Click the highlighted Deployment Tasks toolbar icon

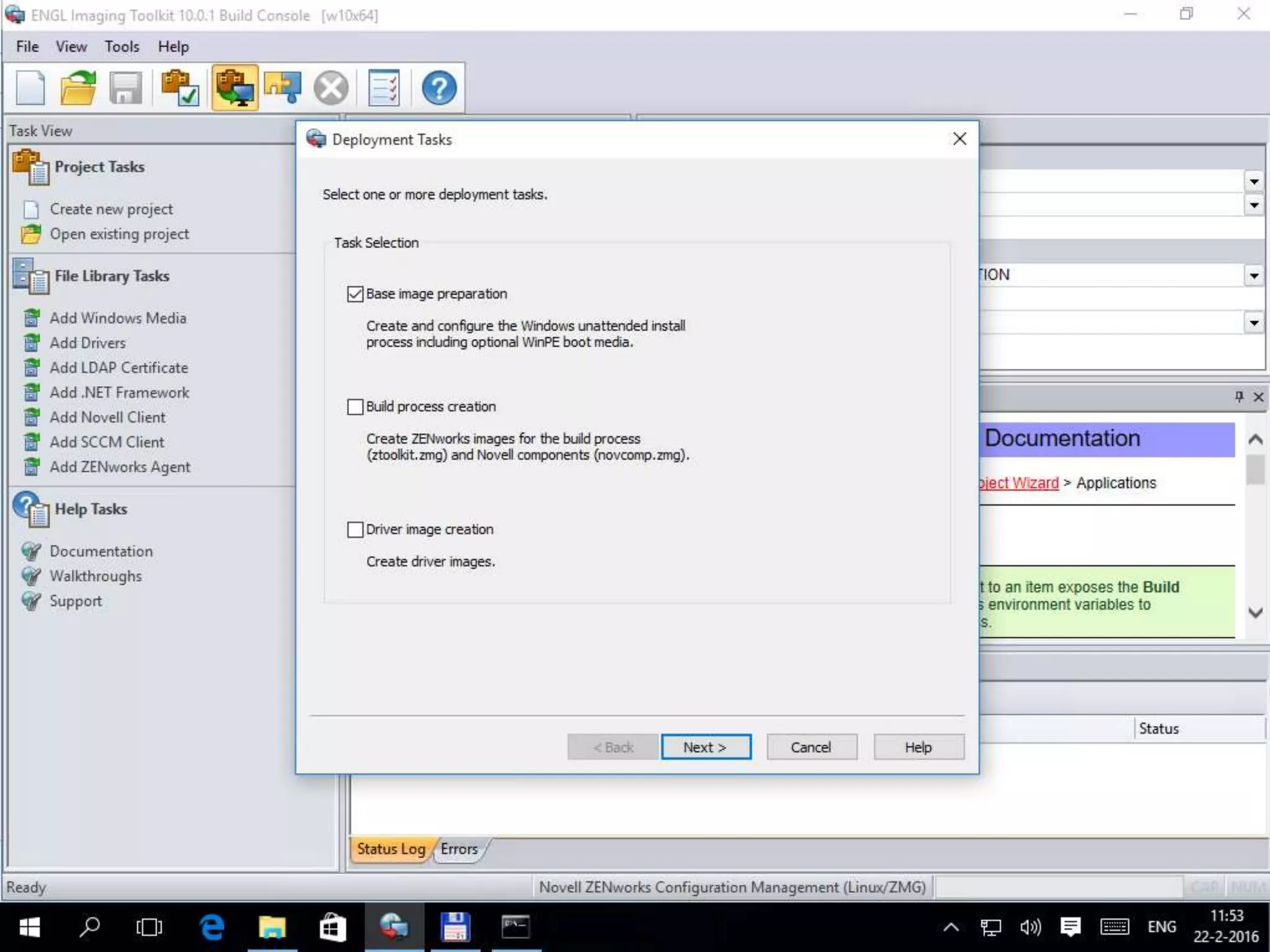(235, 88)
